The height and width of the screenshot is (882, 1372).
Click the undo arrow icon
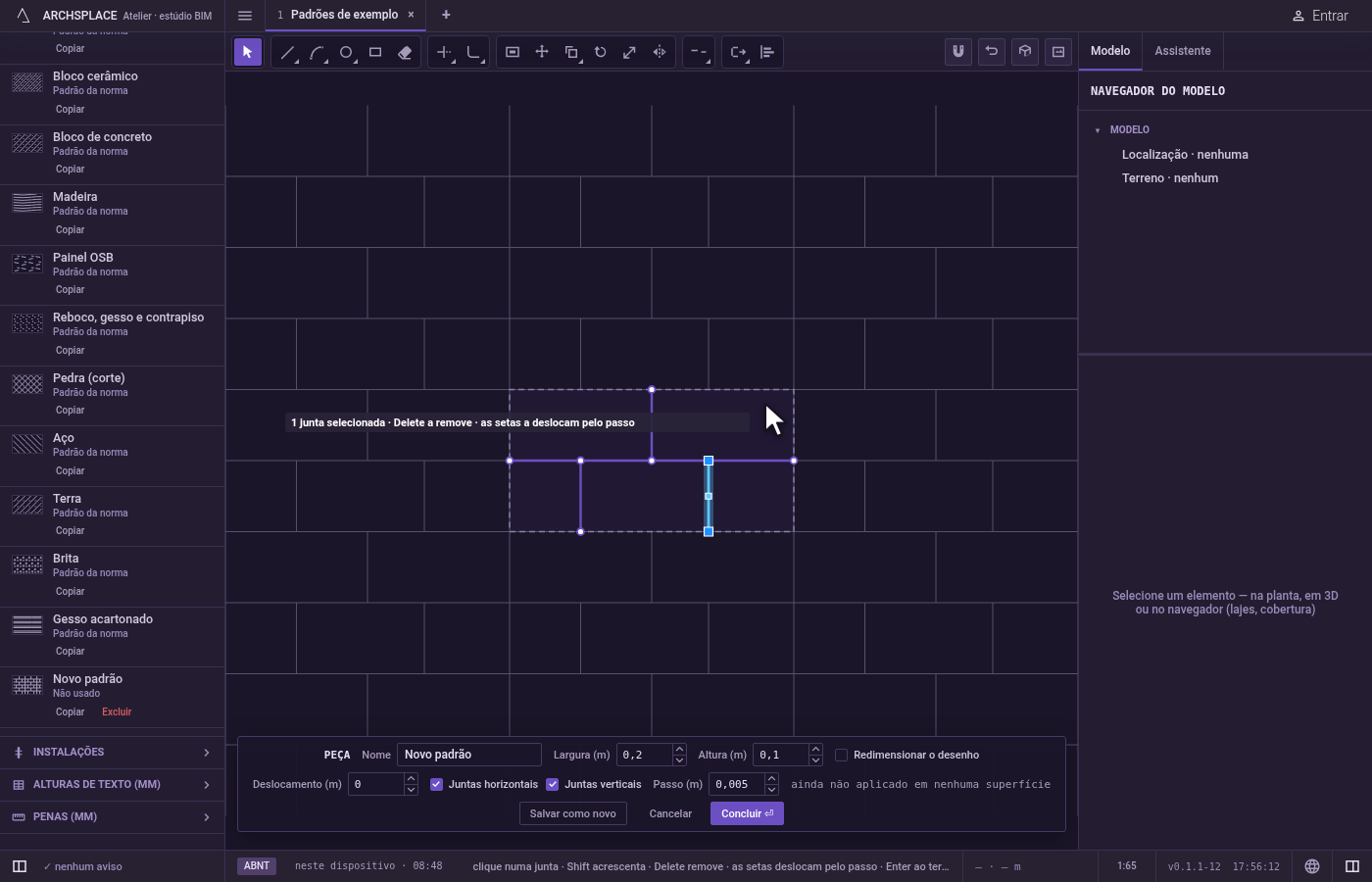[x=992, y=52]
